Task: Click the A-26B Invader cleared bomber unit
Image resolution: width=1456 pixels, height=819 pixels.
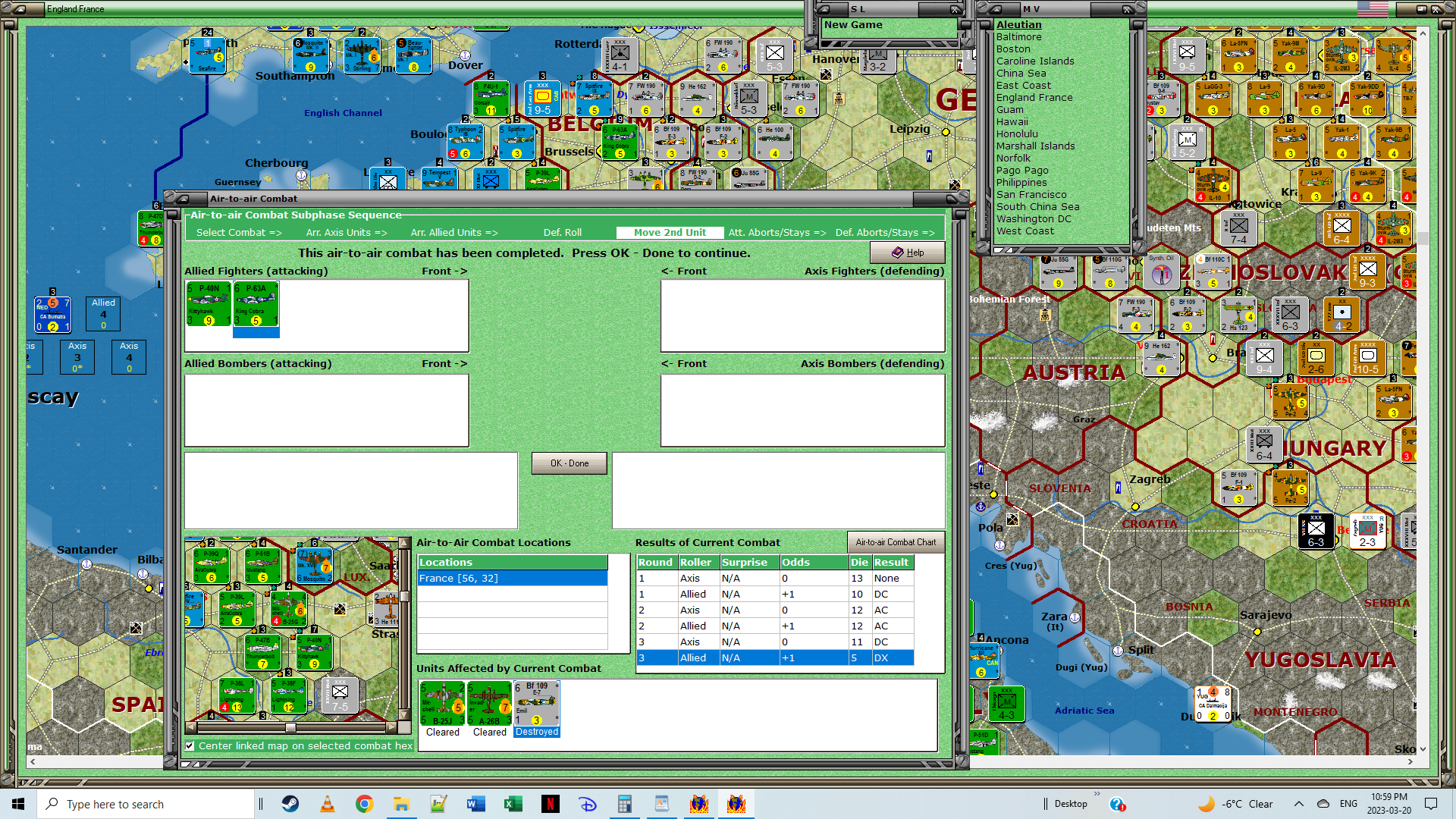Action: (x=489, y=703)
